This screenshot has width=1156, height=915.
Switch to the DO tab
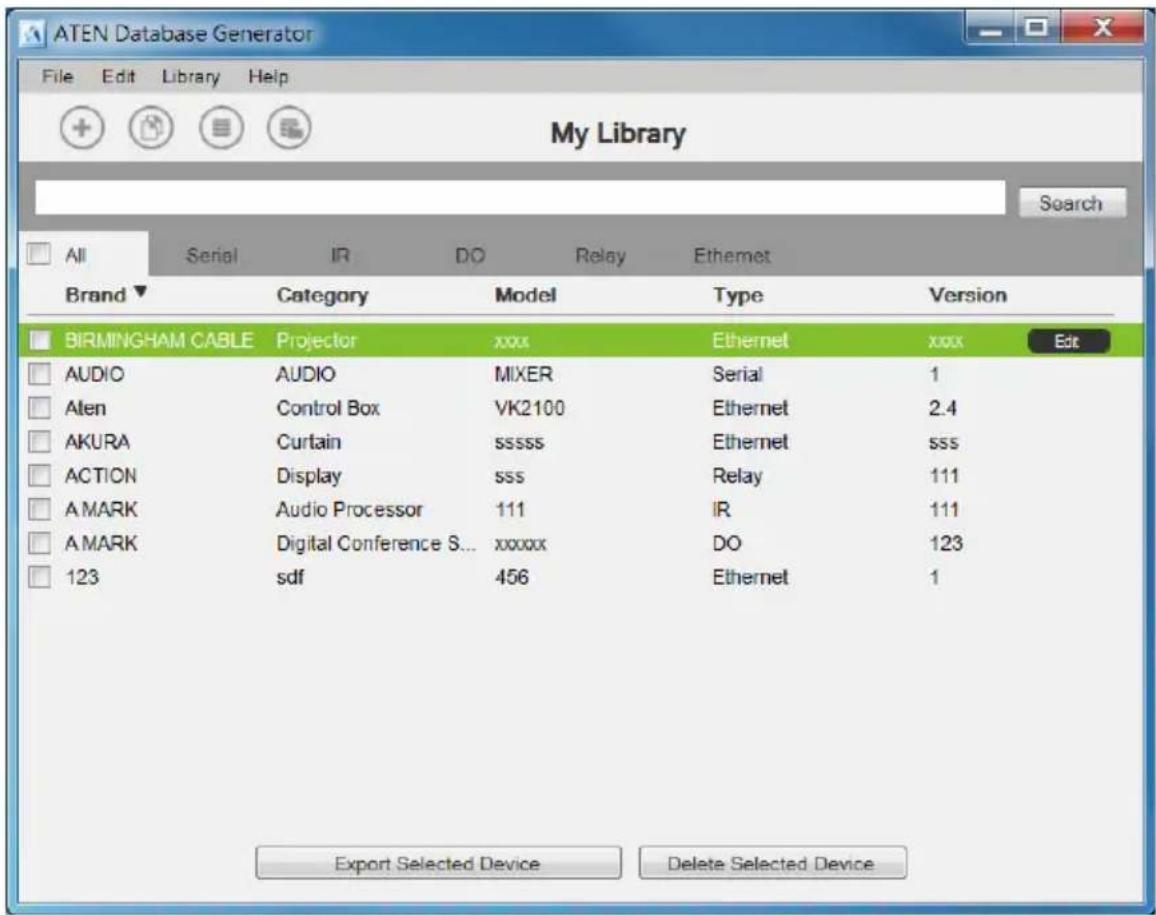[470, 256]
